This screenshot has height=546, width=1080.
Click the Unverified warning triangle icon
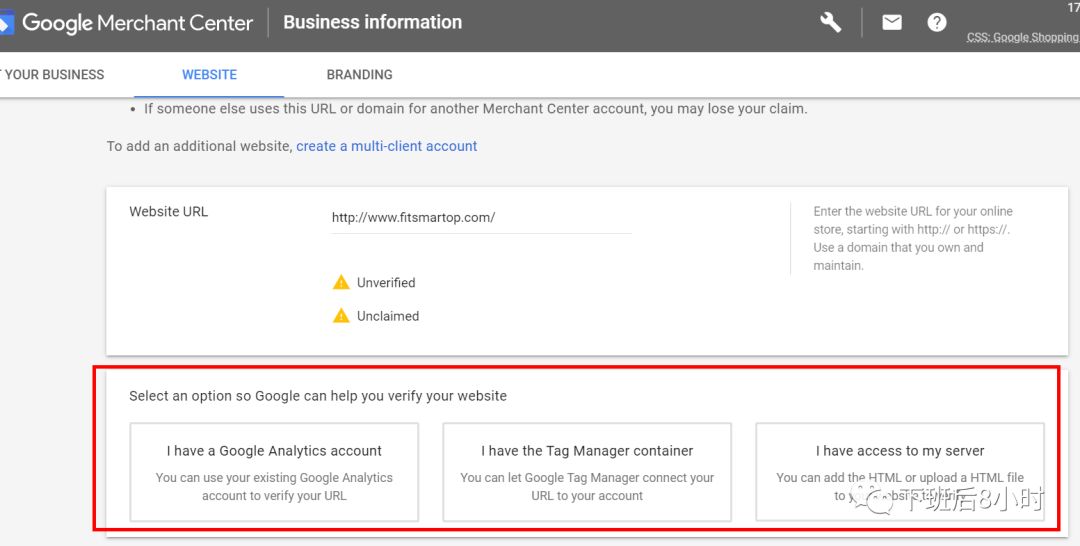tap(341, 282)
